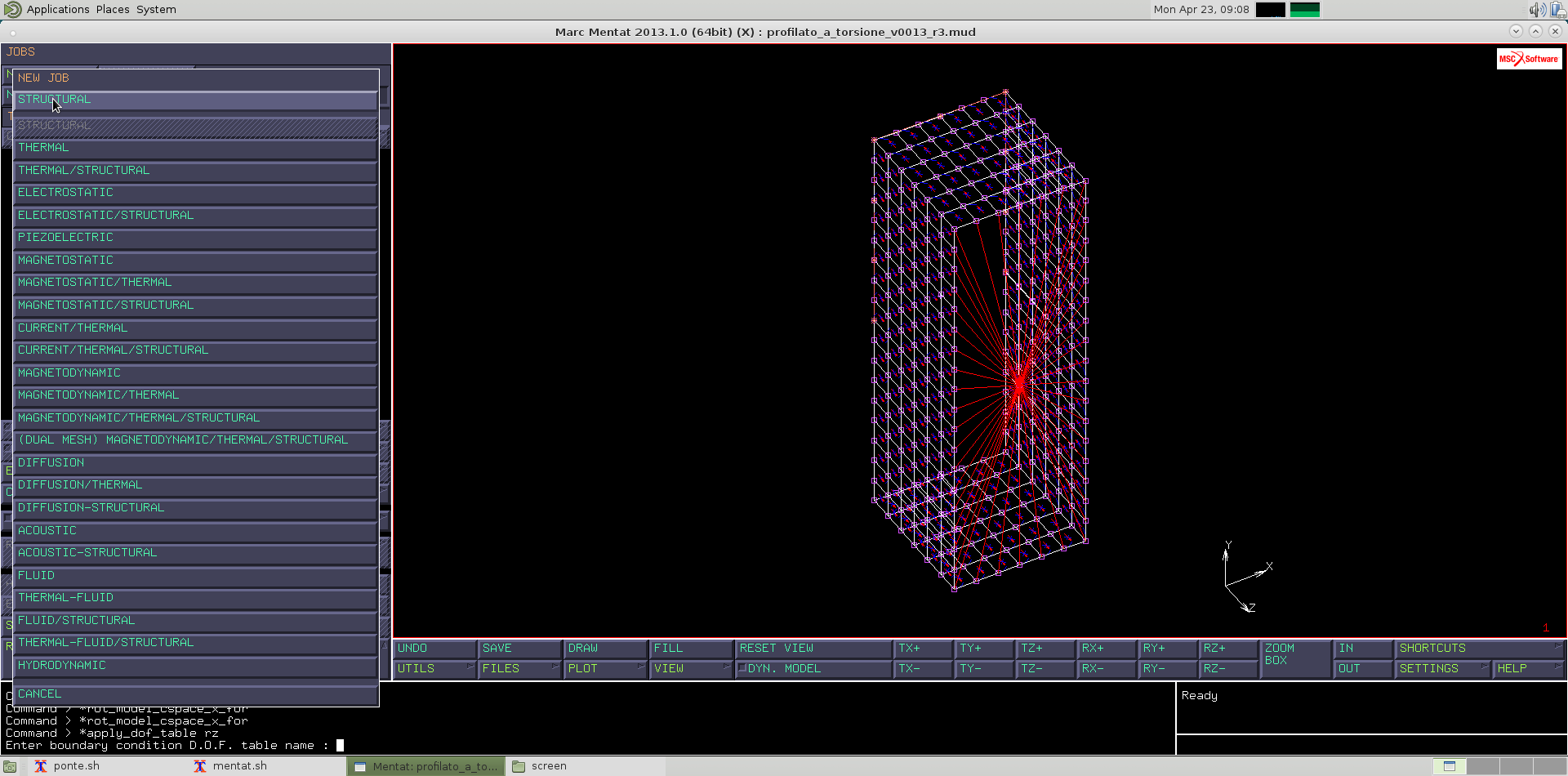Open the HELP menu
Screen dimensions: 1568x776
pos(1528,669)
